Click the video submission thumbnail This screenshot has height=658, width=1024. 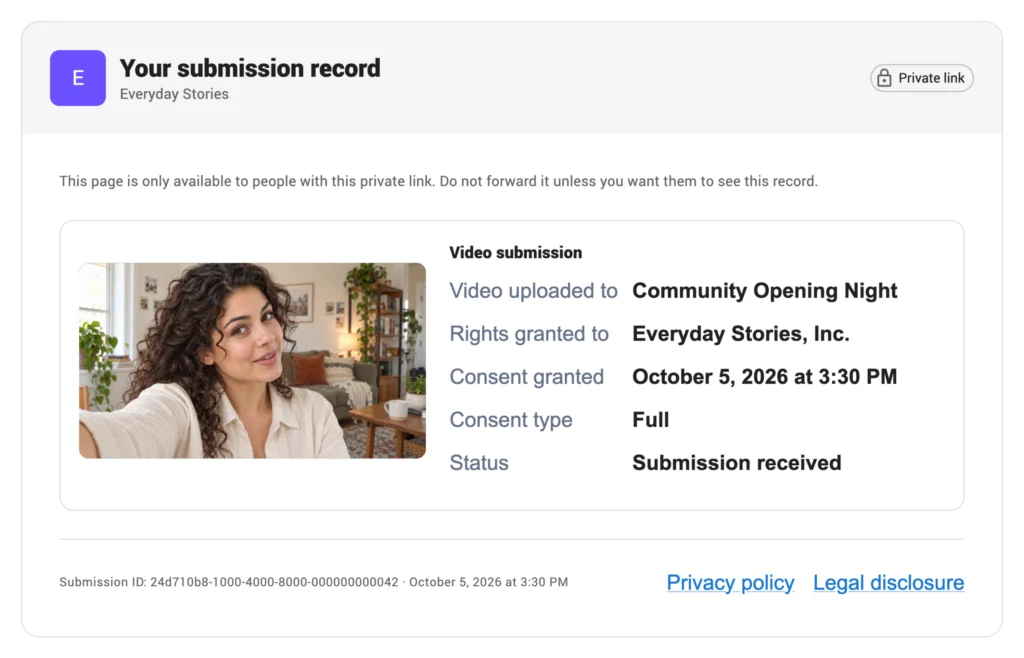(x=252, y=360)
